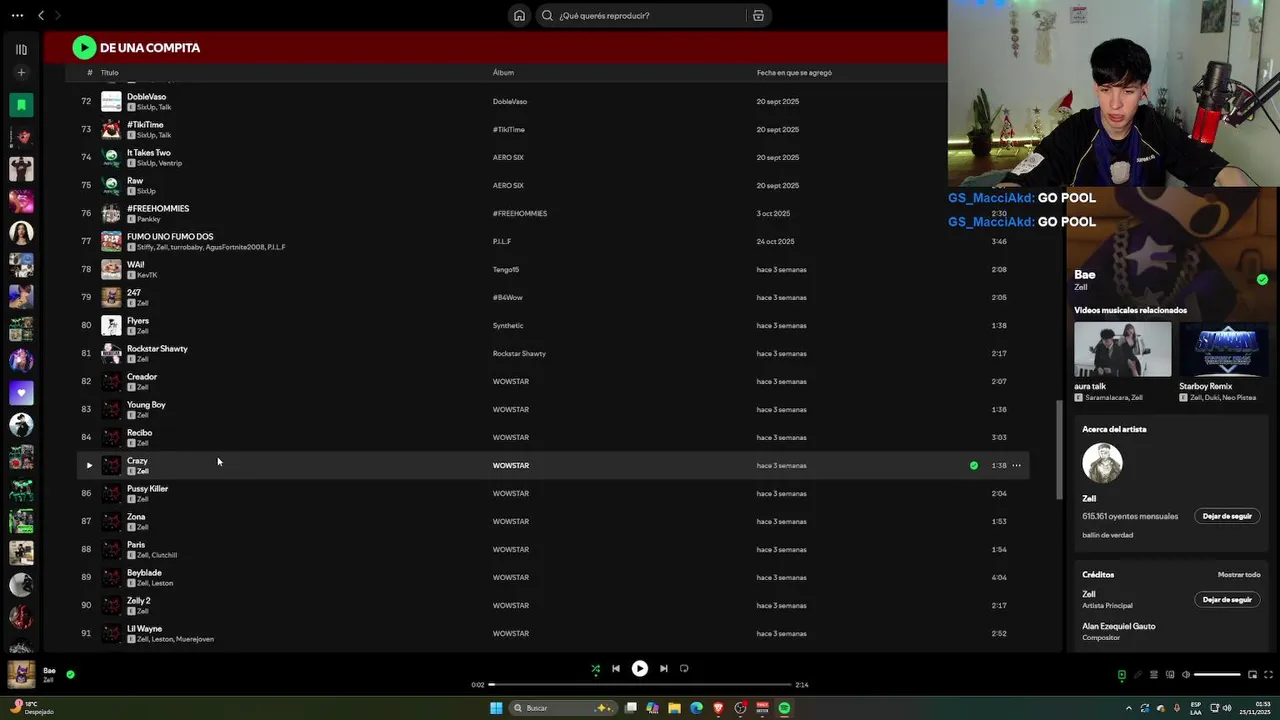
Task: Show hidden tray icons chevron
Action: coord(1129,708)
